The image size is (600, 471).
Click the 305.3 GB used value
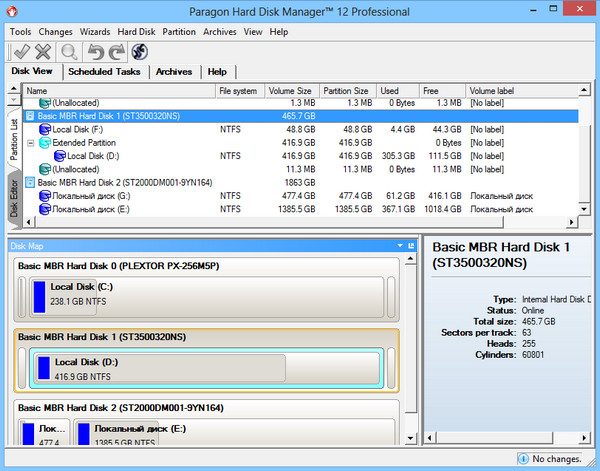(x=398, y=156)
